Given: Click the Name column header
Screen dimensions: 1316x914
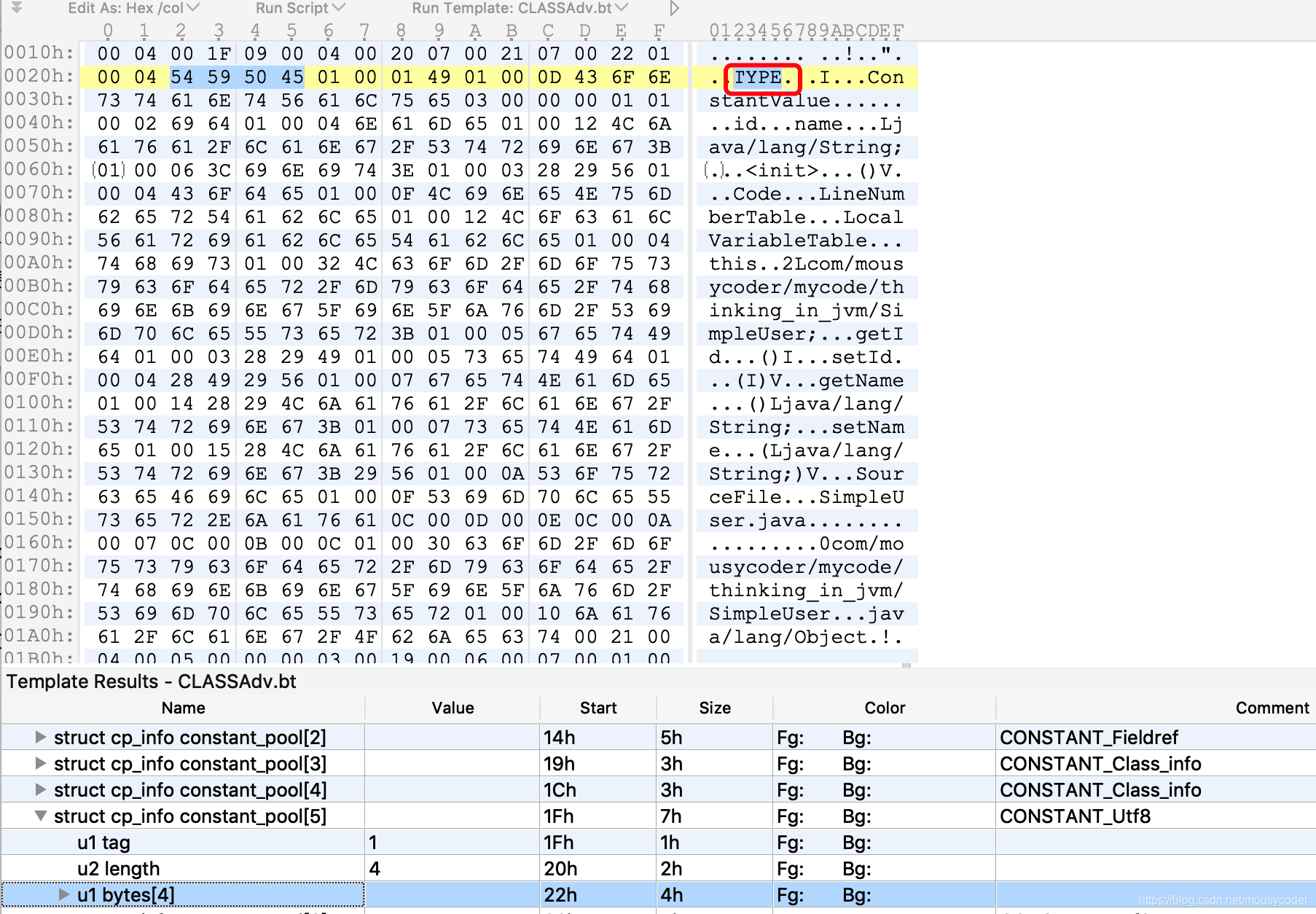Looking at the screenshot, I should pyautogui.click(x=183, y=708).
